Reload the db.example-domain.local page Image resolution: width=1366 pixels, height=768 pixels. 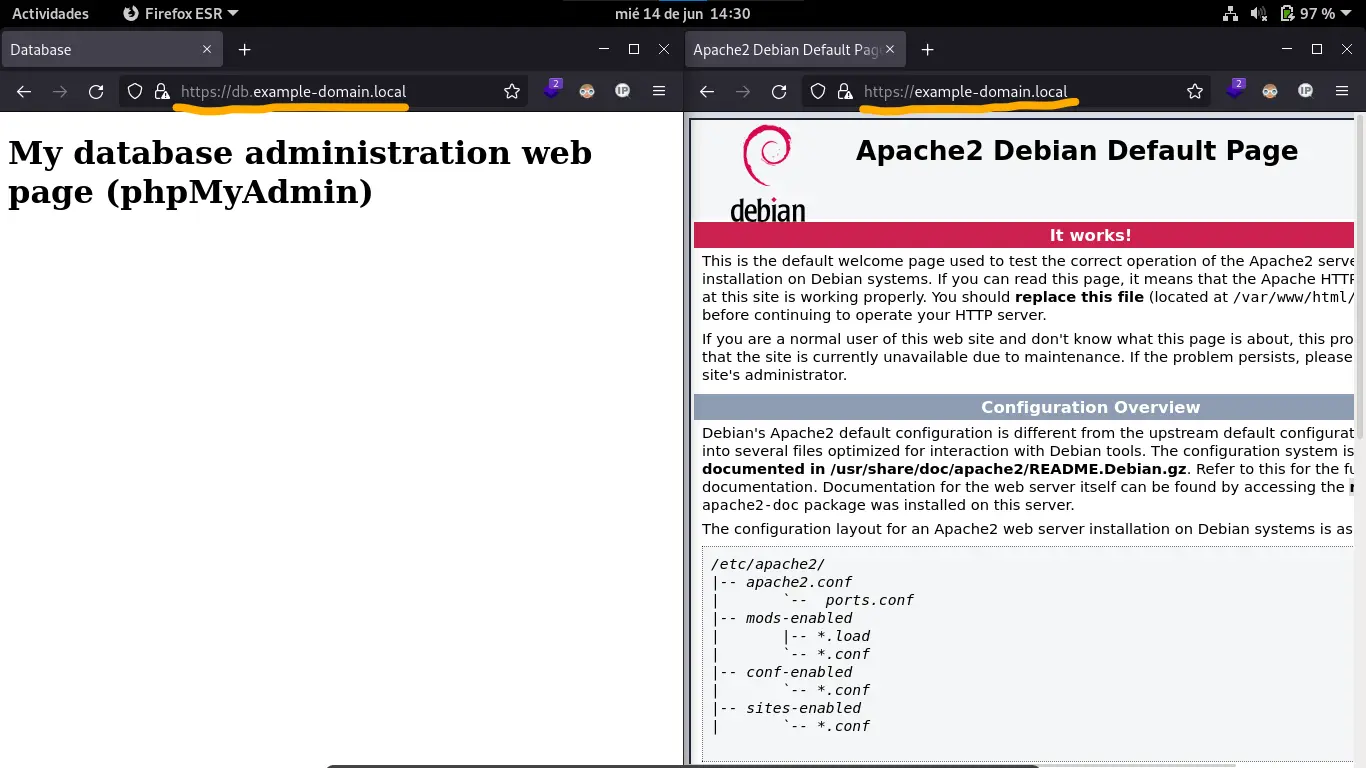(96, 91)
